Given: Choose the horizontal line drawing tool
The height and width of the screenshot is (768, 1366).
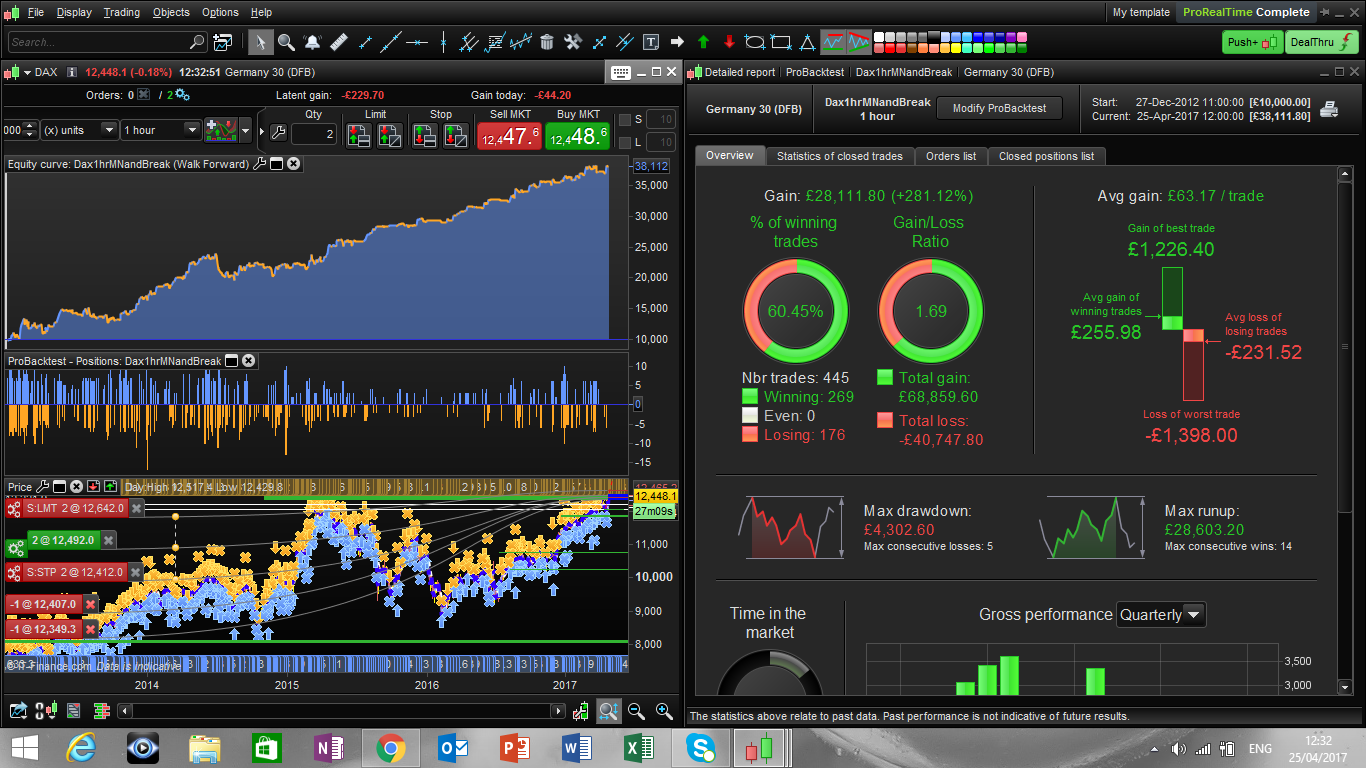Looking at the screenshot, I should point(416,42).
